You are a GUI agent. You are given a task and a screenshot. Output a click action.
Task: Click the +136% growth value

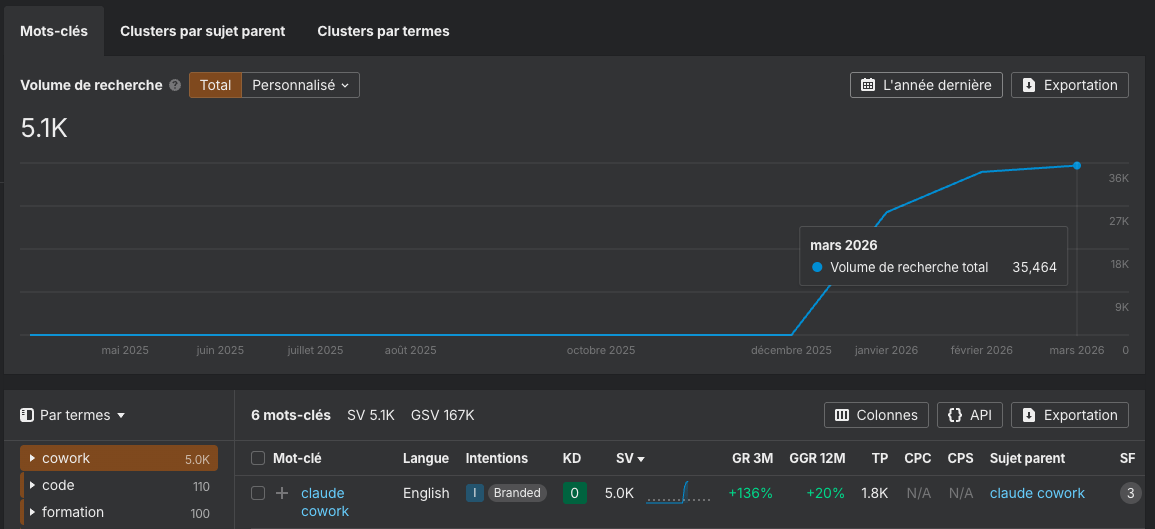[x=751, y=493]
